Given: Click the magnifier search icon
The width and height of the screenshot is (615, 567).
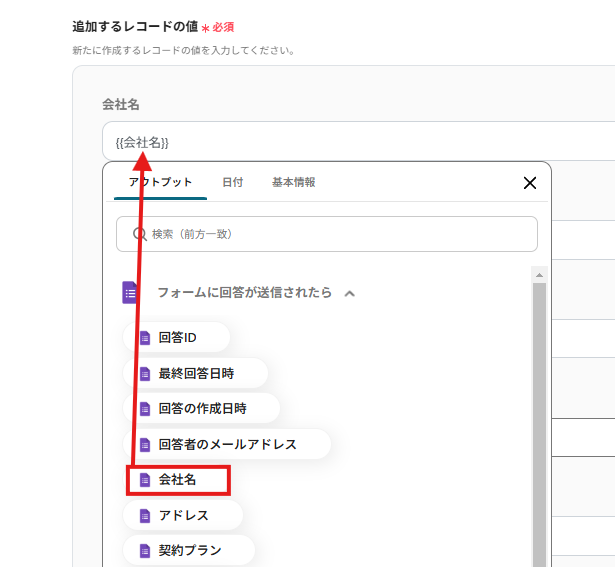Looking at the screenshot, I should coord(139,234).
